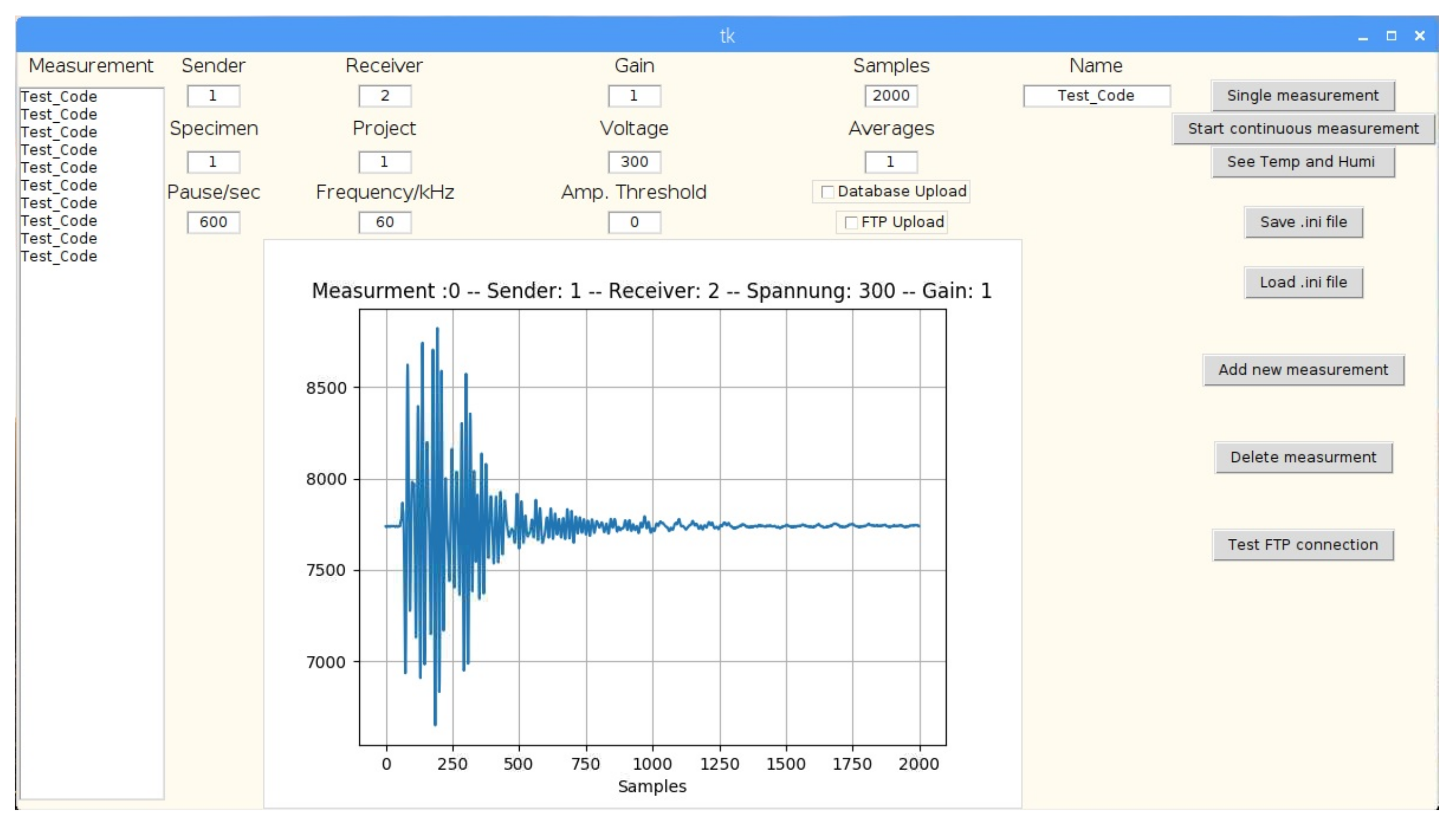Toggle the FTP Upload checkbox
Screen dimensions: 1456x831
851,223
